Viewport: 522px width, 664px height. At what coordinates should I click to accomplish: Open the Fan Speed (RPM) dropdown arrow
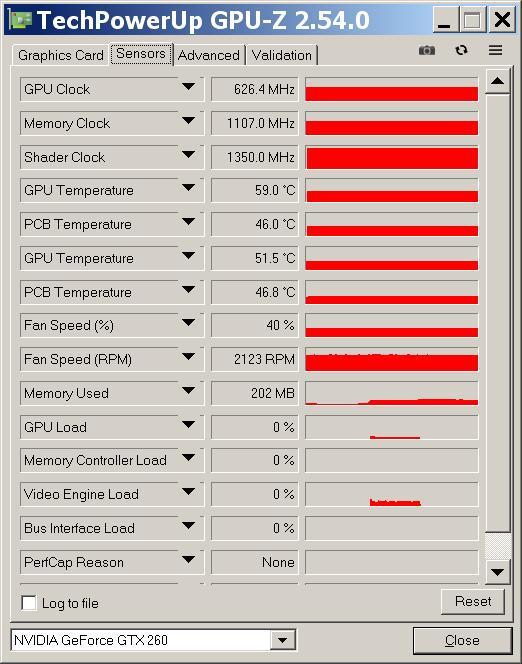pos(188,357)
